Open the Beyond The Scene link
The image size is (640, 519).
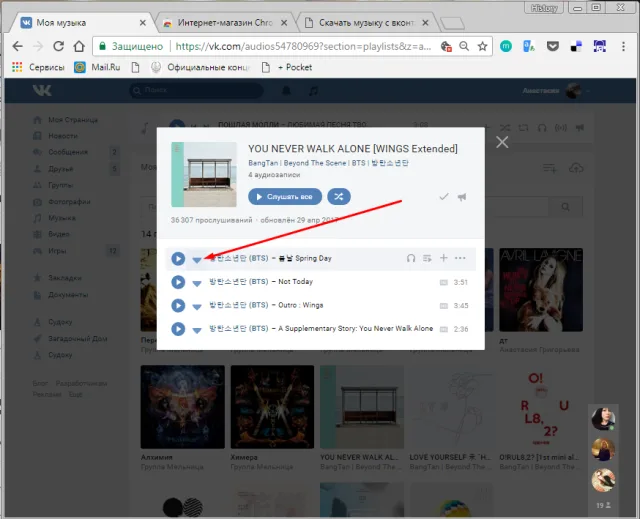(x=315, y=163)
